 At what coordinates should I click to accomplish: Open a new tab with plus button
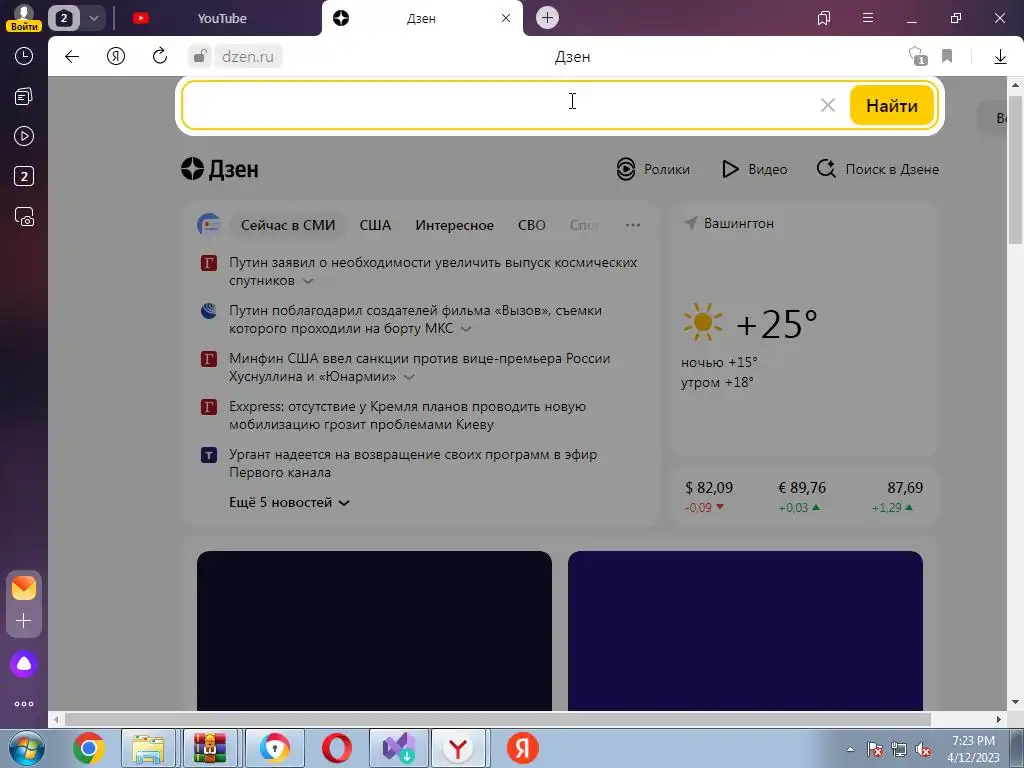(547, 18)
